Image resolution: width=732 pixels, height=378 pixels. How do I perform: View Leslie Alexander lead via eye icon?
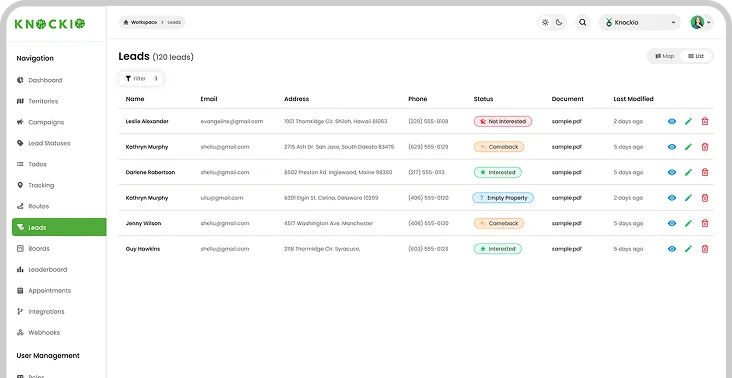[x=672, y=121]
